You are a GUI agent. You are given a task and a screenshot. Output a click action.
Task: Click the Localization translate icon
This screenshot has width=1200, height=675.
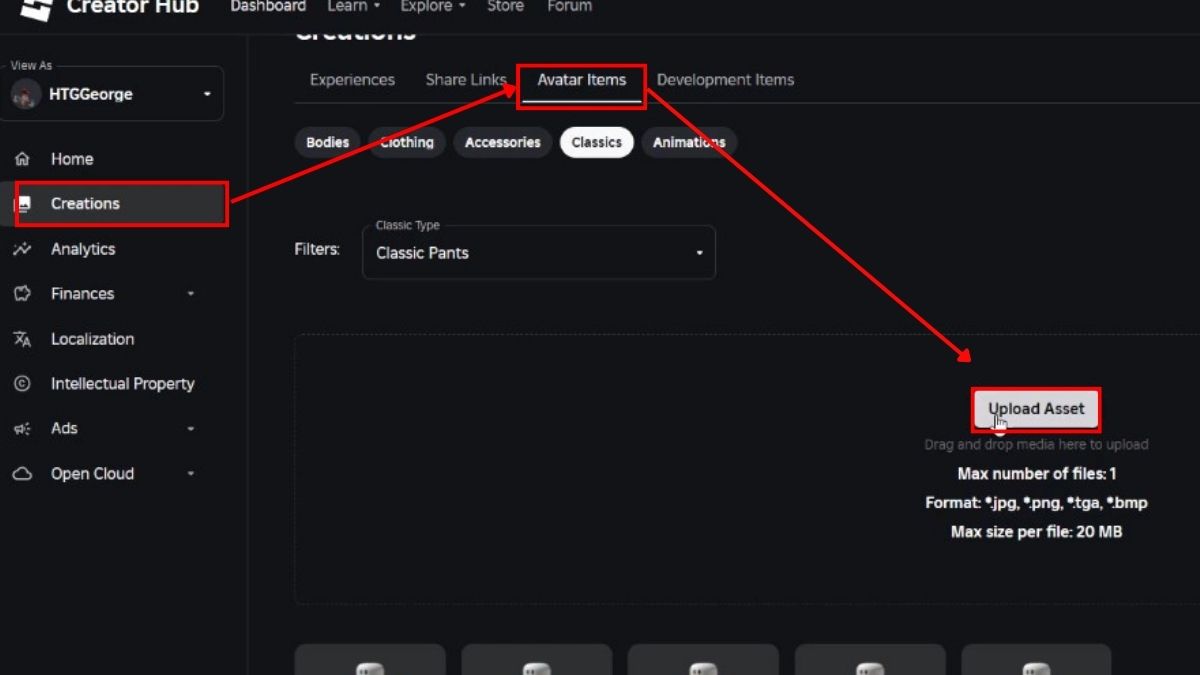pos(22,339)
